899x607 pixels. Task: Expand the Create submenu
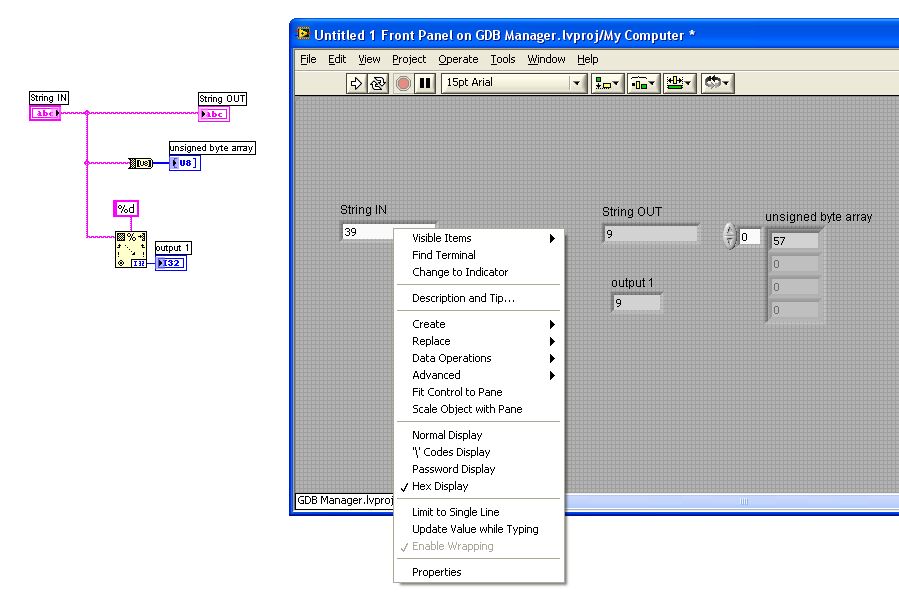(479, 324)
